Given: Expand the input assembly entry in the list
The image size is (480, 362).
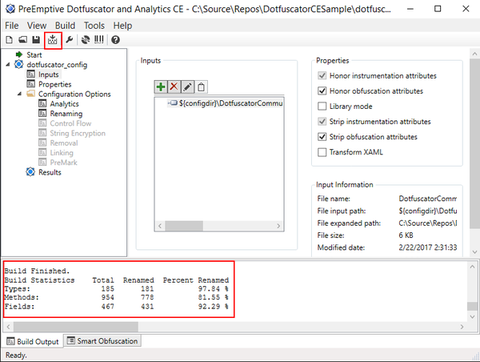Looking at the screenshot, I should [169, 103].
